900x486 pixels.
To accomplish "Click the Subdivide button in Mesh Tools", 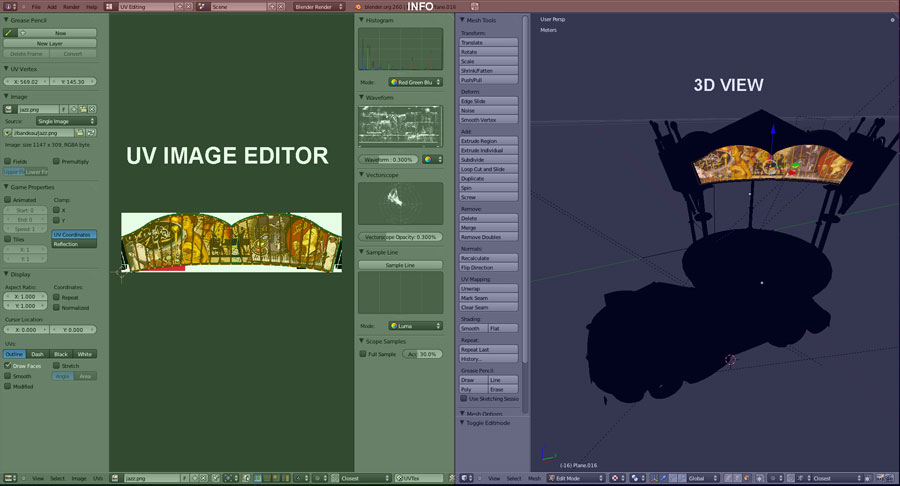I will click(x=489, y=160).
